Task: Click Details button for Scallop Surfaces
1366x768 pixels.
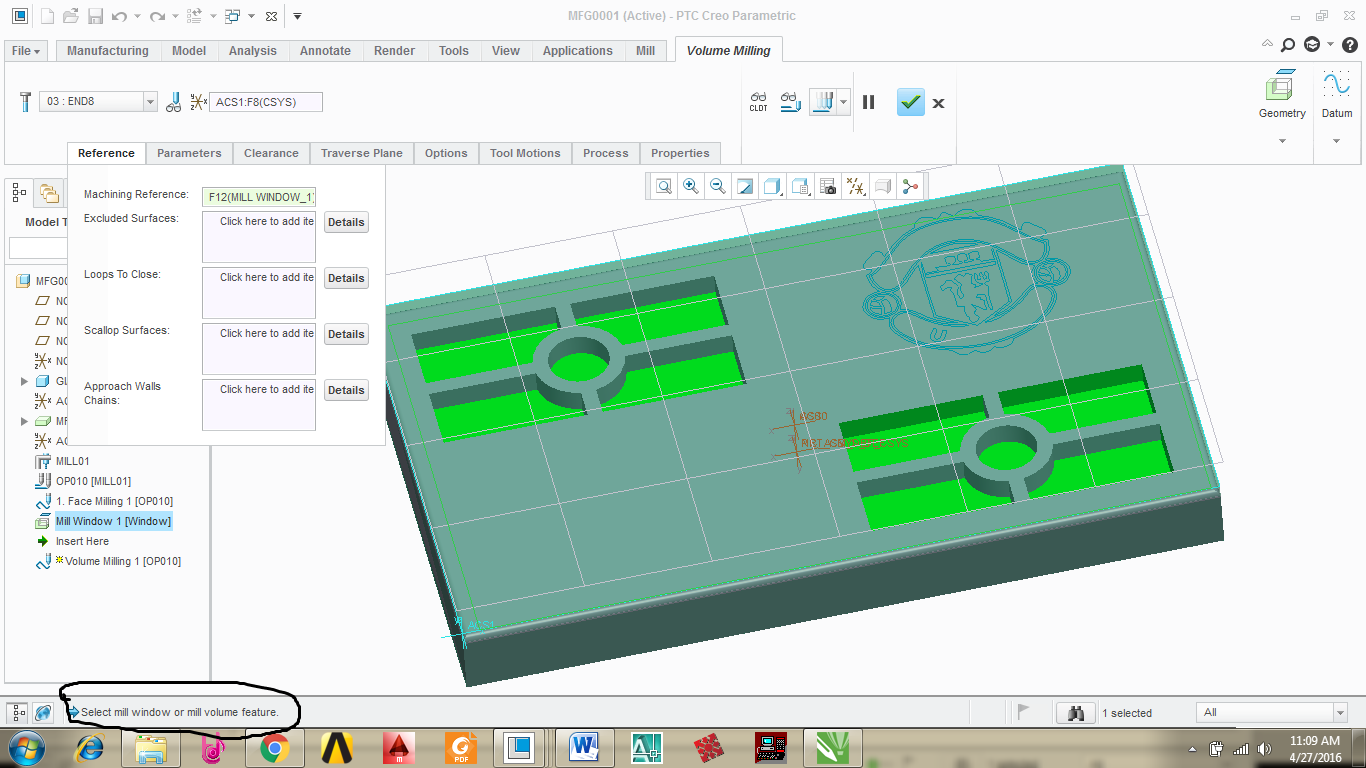Action: (346, 334)
